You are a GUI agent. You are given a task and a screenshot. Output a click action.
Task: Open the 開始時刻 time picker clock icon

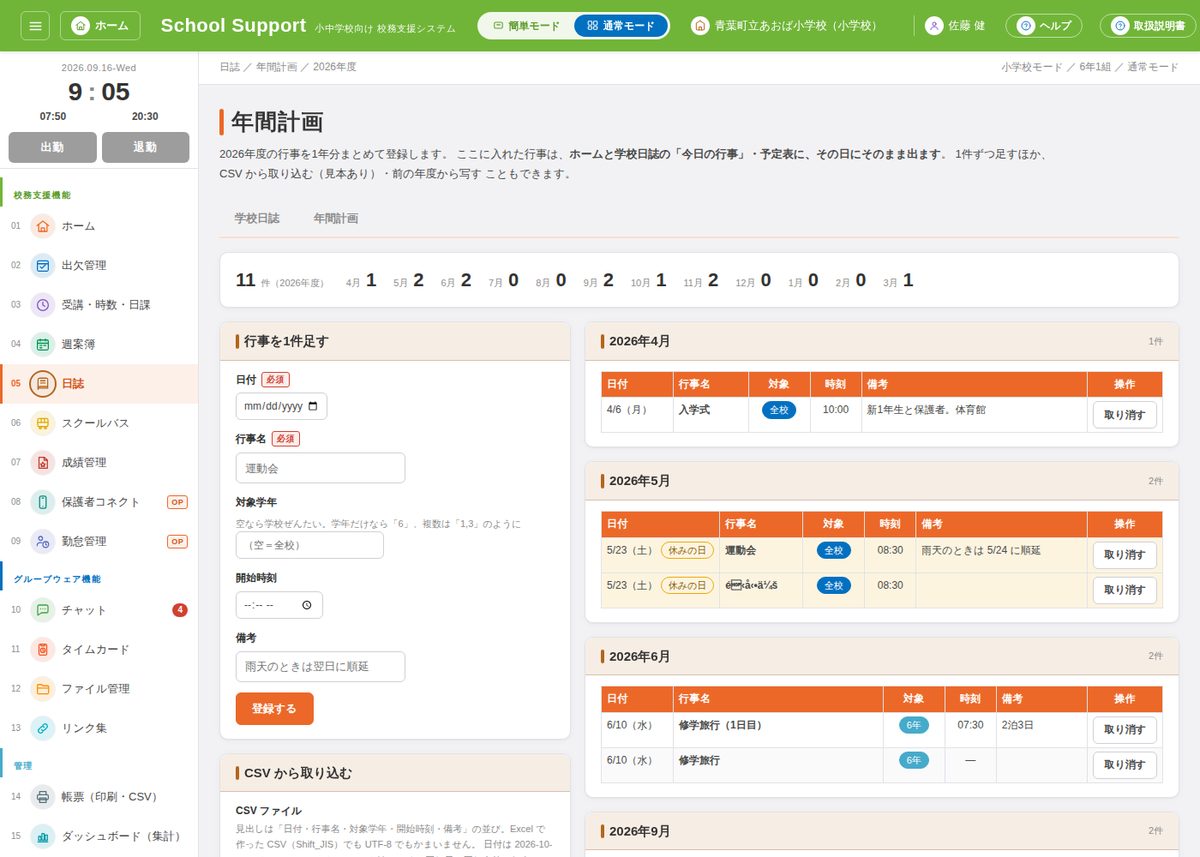tap(306, 606)
